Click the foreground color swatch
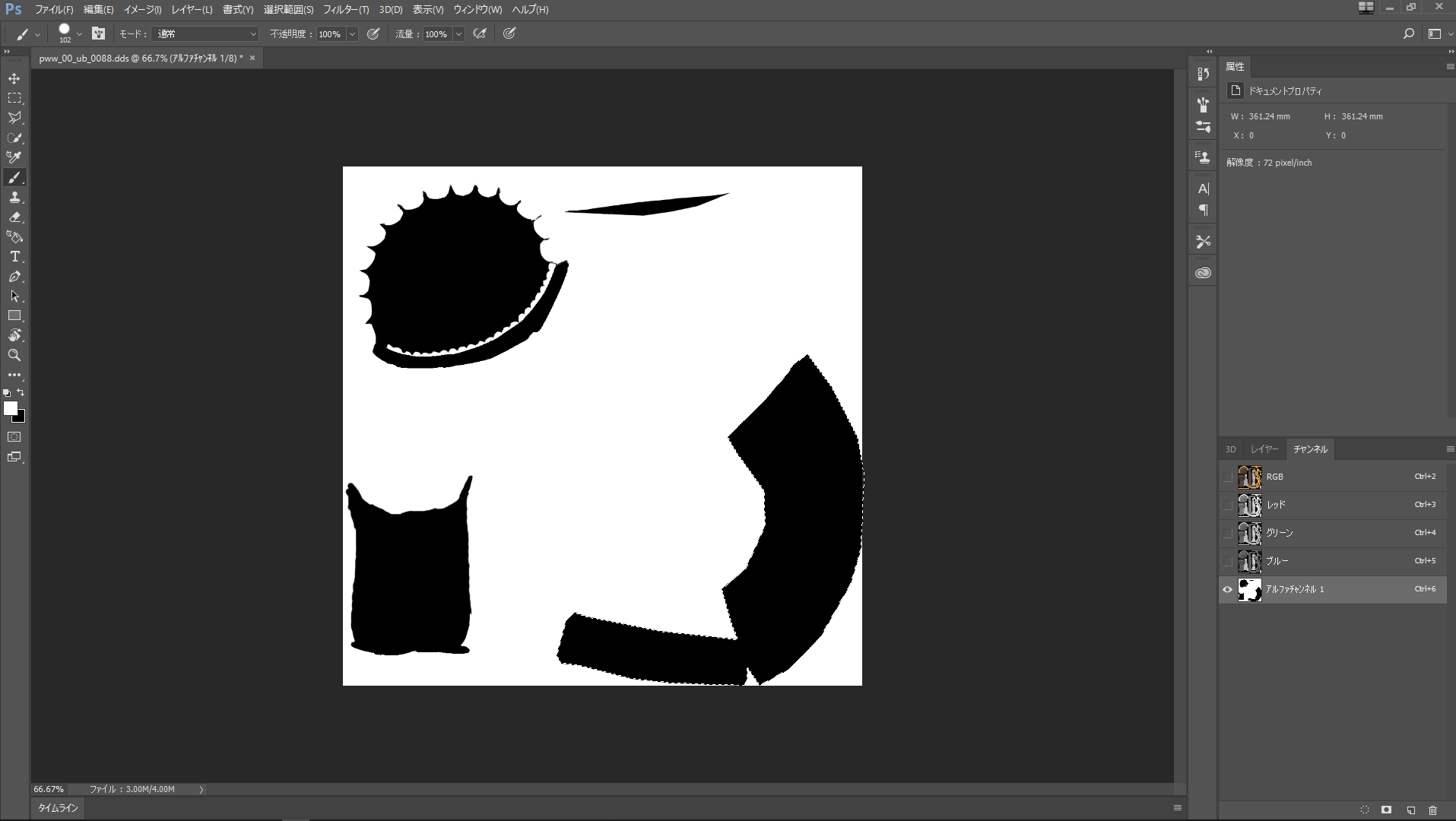Viewport: 1456px width, 821px height. [10, 408]
